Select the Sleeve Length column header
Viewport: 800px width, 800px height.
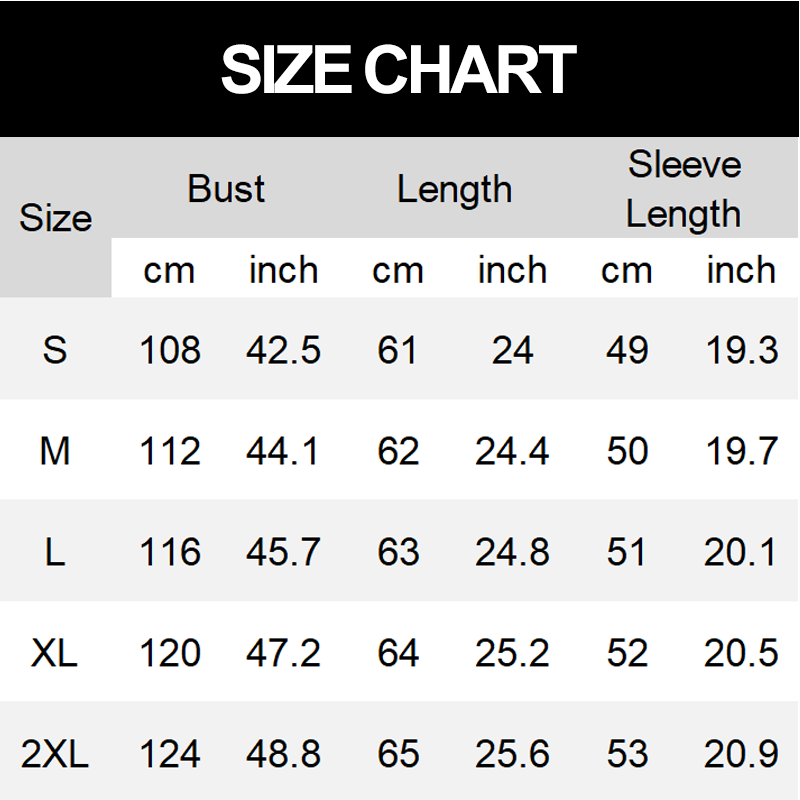(684, 189)
